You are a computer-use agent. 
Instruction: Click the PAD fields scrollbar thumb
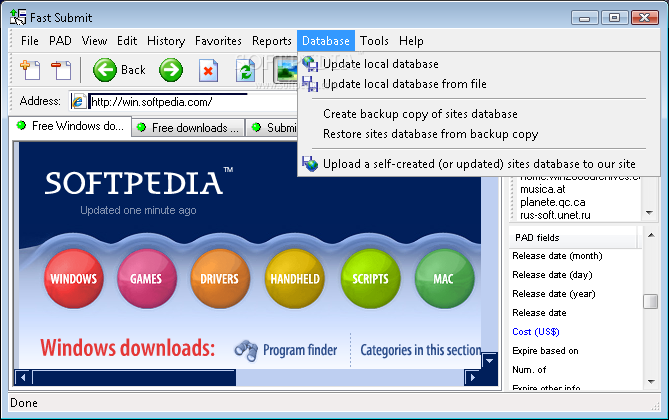click(x=651, y=301)
